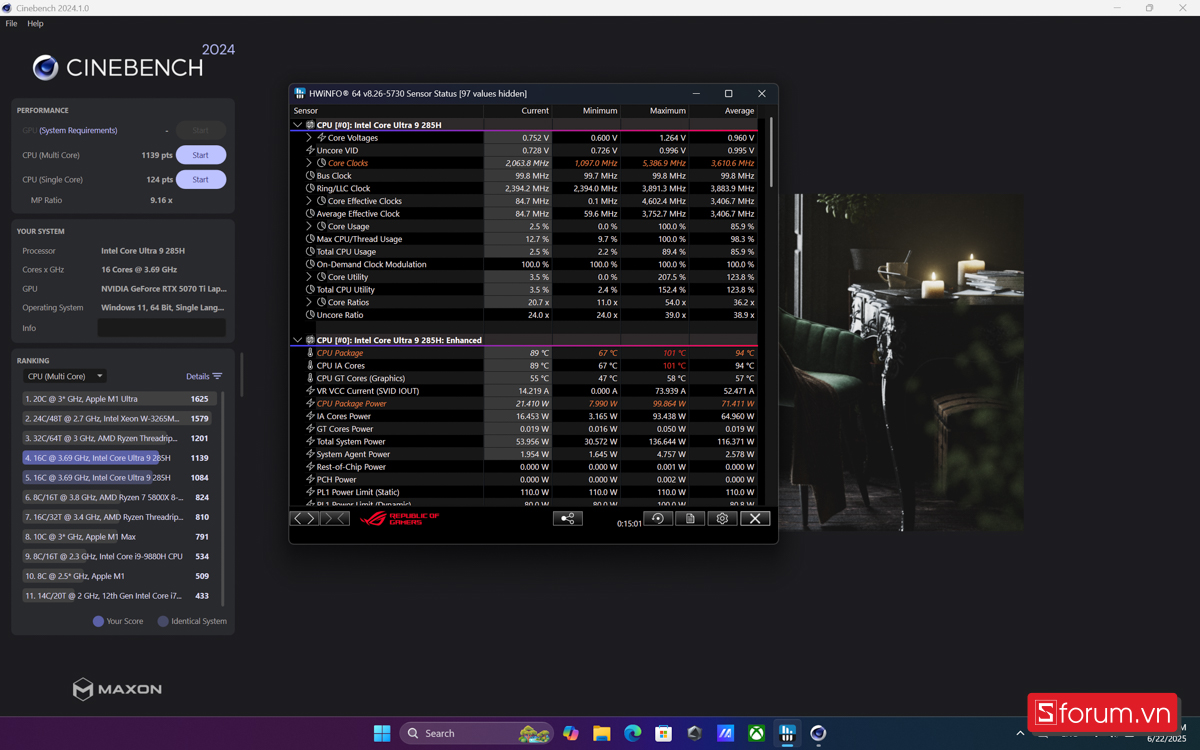
Task: Click the Average column header
Action: tap(723, 110)
